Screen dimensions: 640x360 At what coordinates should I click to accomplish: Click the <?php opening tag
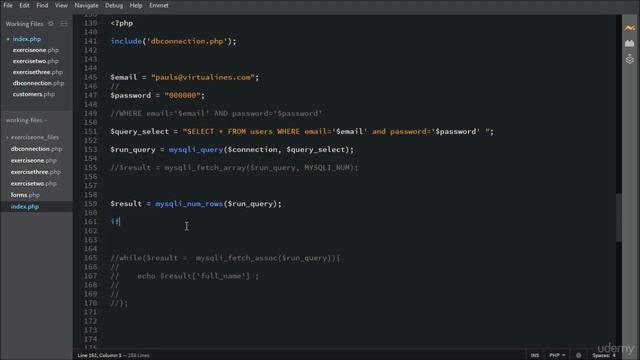[122, 23]
